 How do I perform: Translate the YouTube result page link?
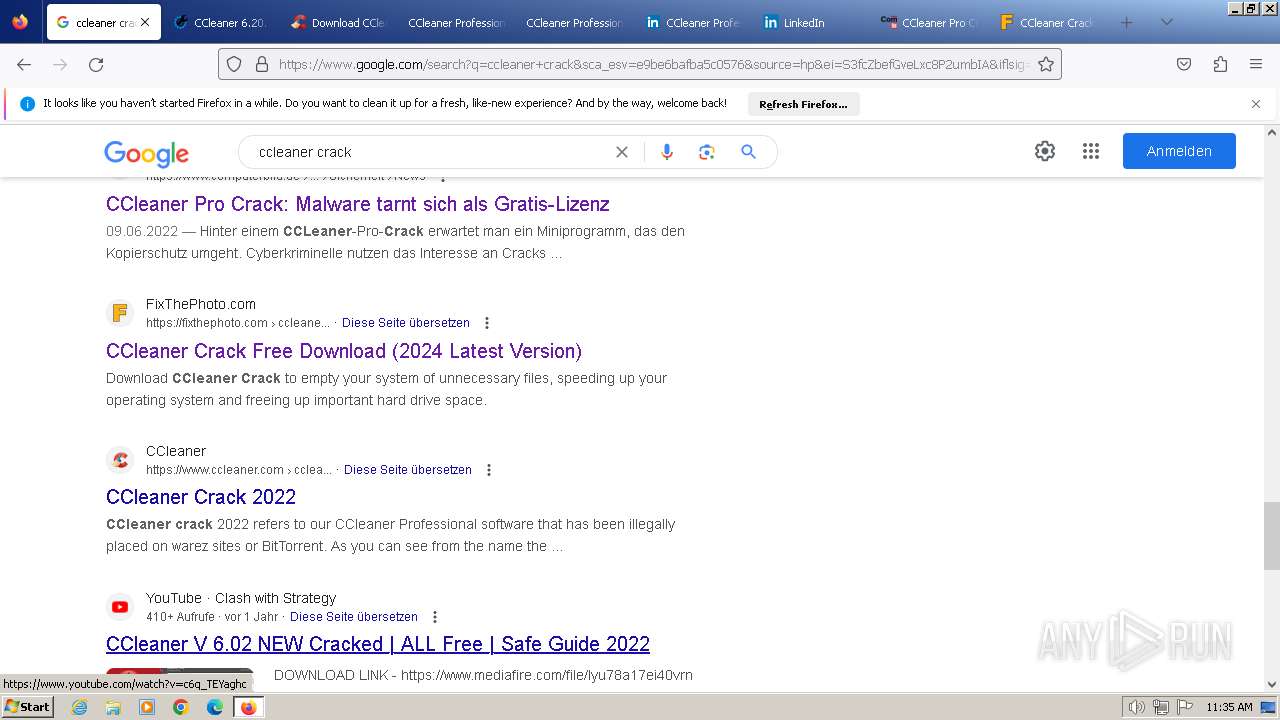click(354, 617)
